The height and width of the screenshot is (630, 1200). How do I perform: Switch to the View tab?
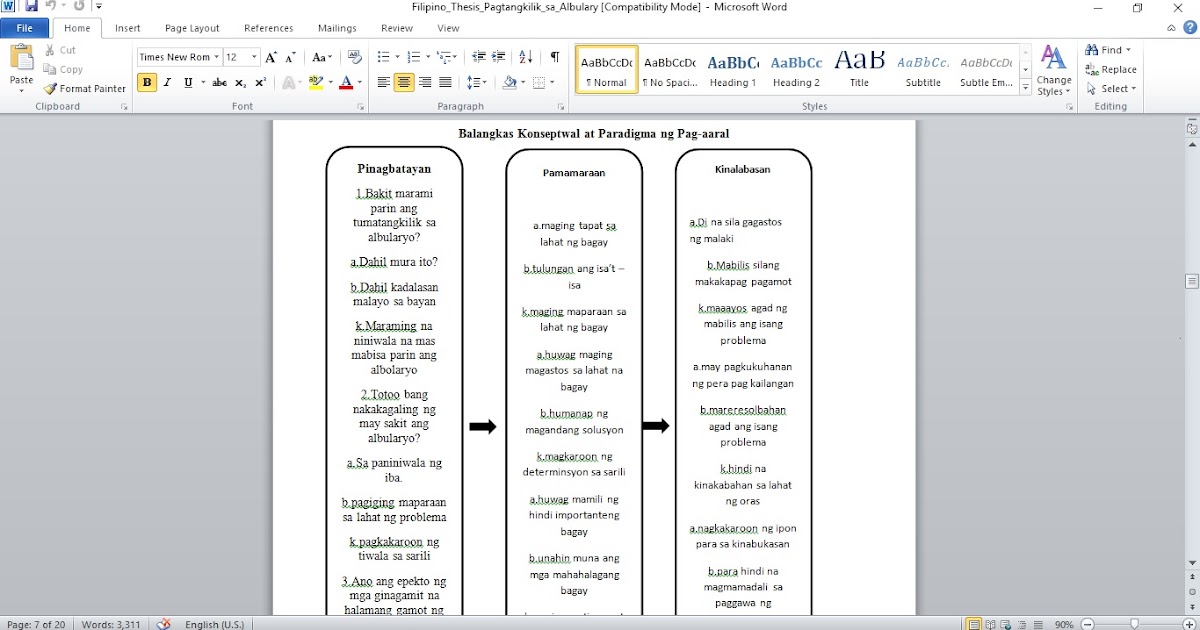[x=448, y=28]
